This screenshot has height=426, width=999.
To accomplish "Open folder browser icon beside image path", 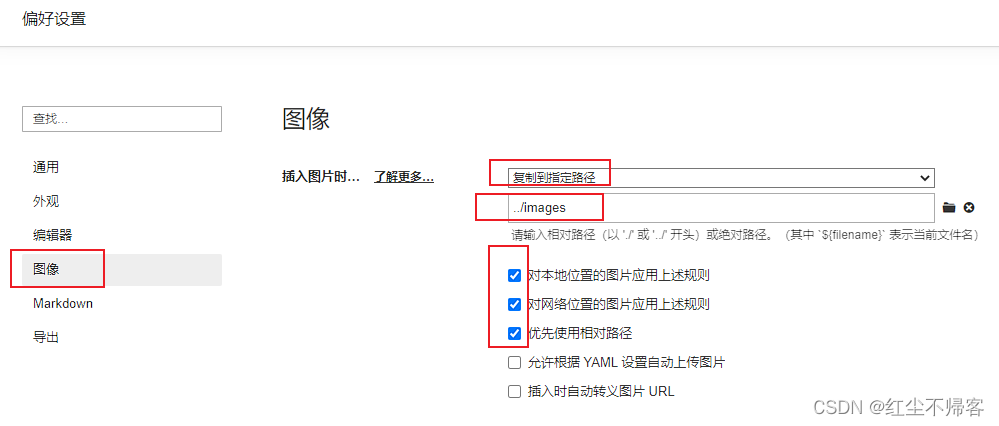I will 949,207.
